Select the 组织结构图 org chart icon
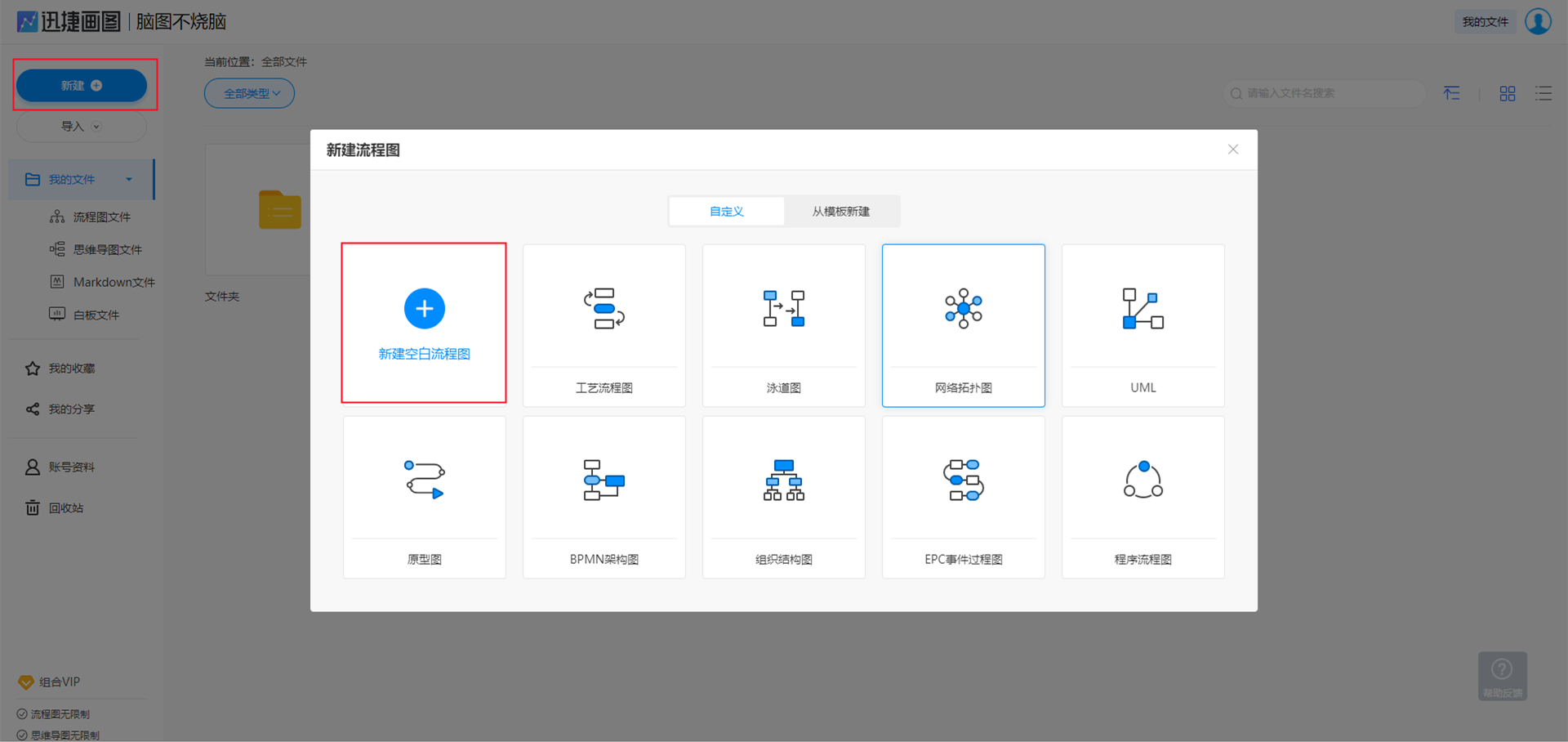 coord(783,481)
